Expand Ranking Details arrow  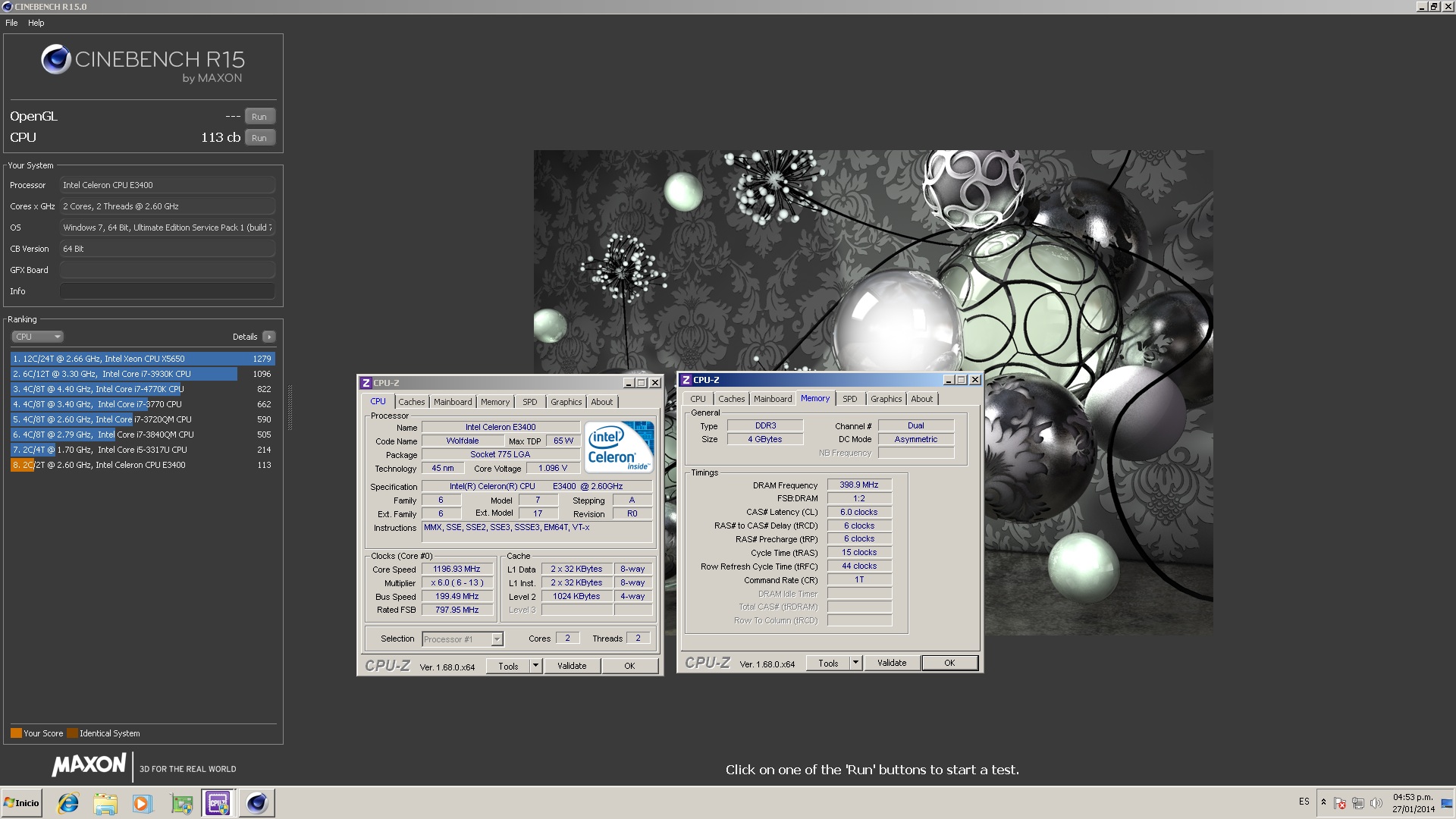pos(269,337)
